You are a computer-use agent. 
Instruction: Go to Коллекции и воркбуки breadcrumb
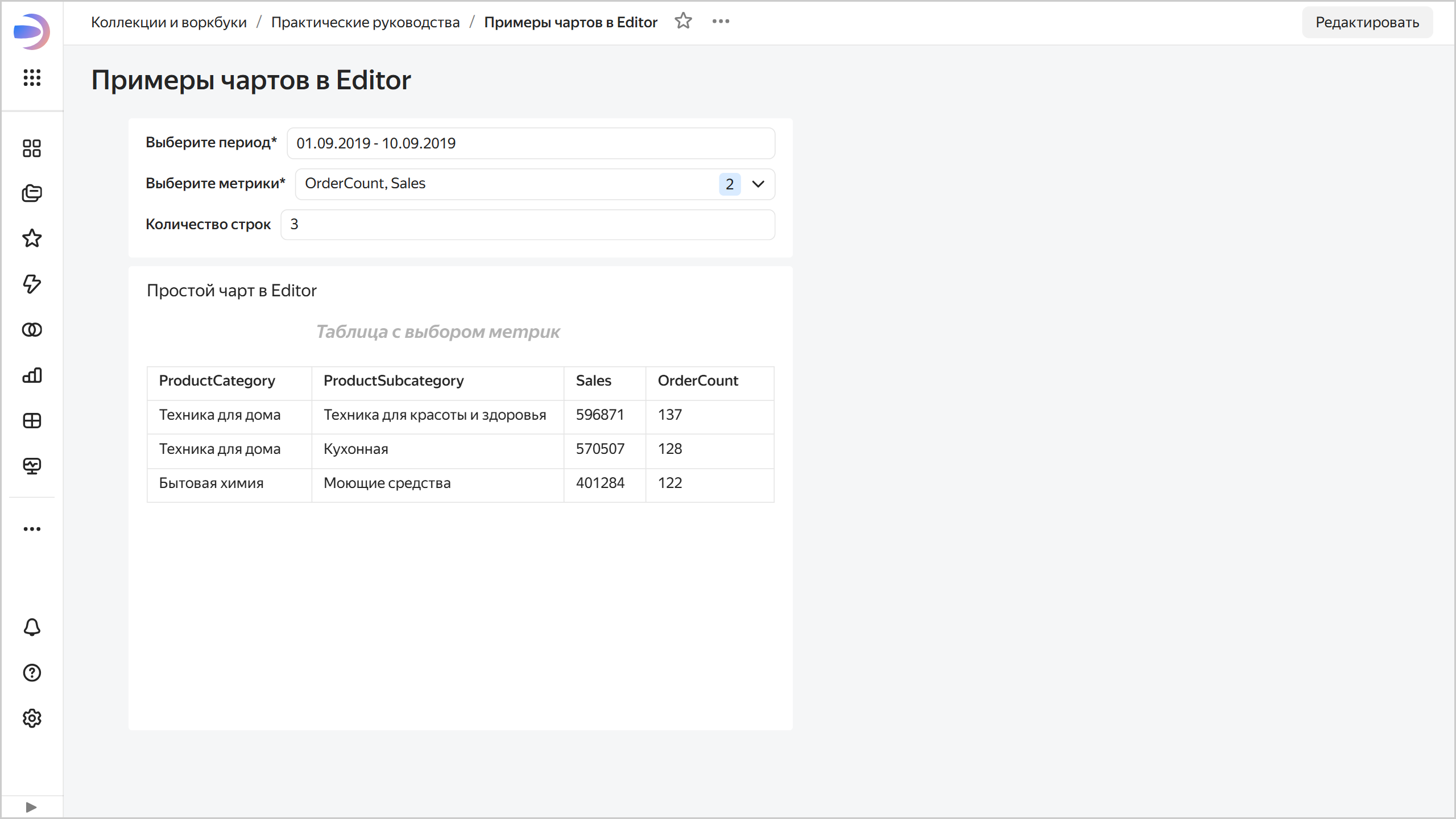[169, 22]
